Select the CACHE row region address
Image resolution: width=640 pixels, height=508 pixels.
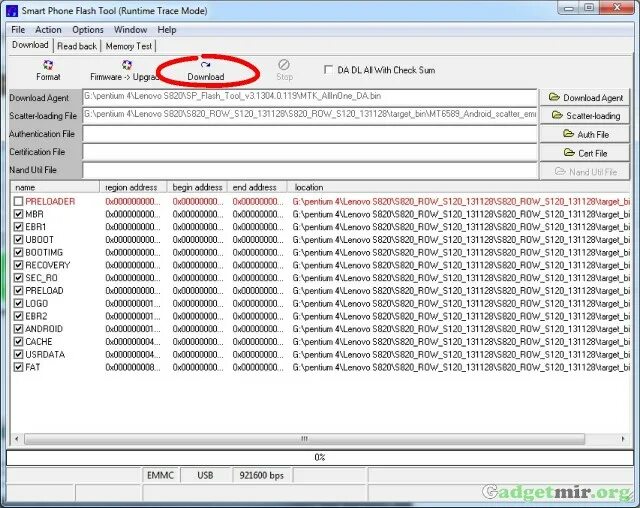click(133, 342)
